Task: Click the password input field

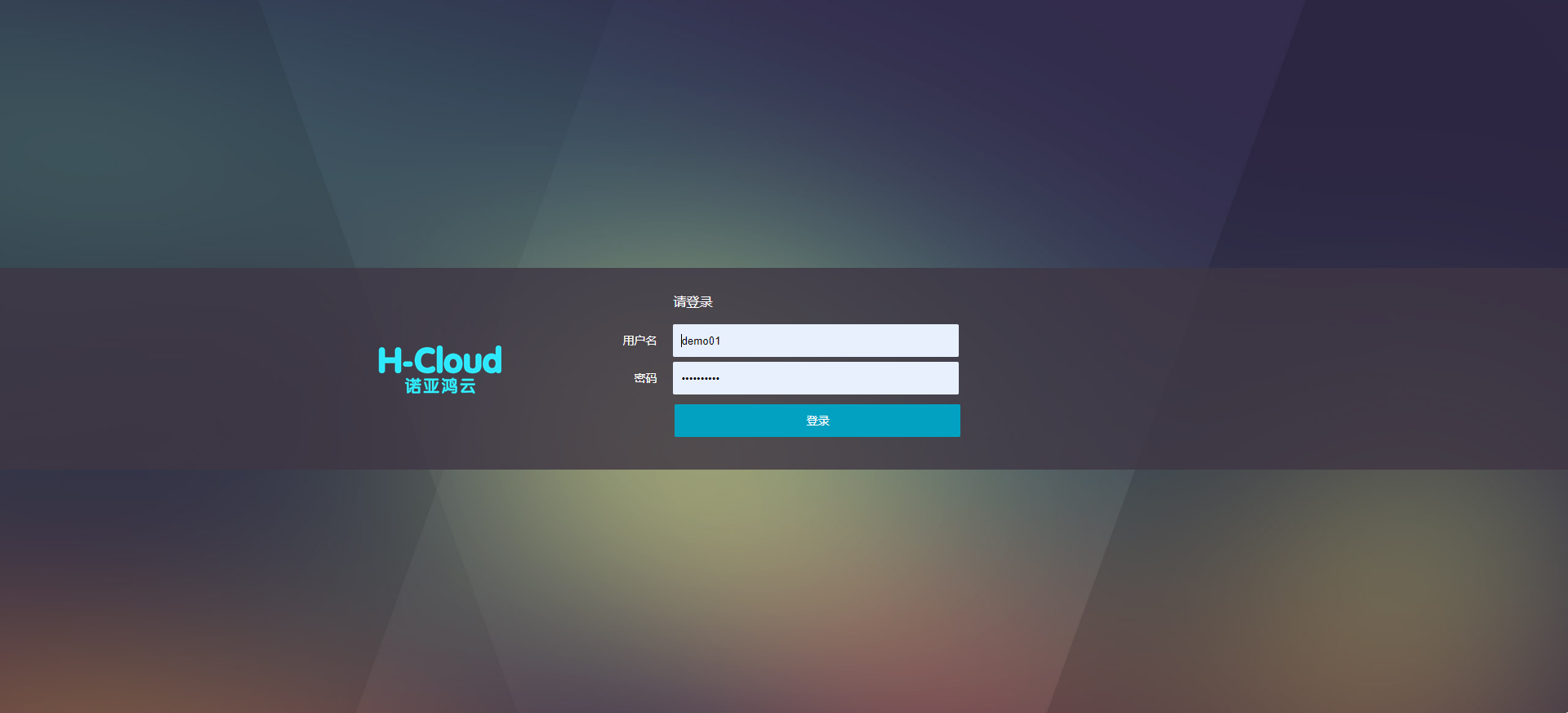Action: (815, 378)
